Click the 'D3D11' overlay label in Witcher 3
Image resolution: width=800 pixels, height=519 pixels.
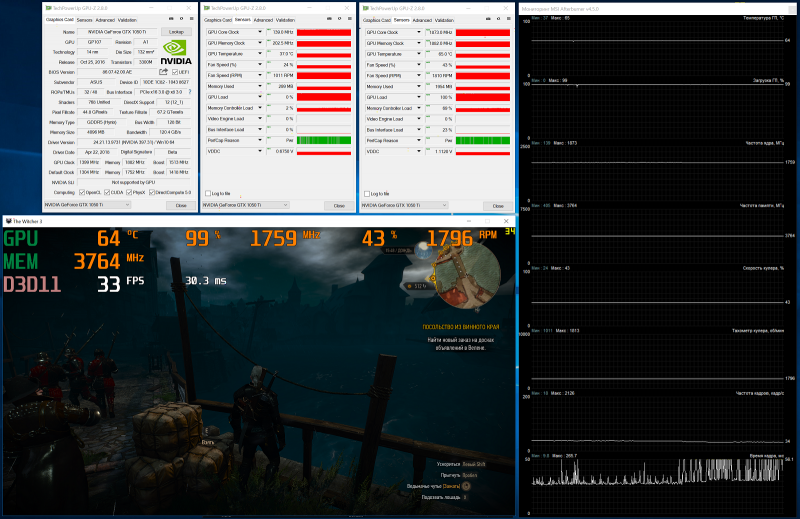click(x=32, y=284)
